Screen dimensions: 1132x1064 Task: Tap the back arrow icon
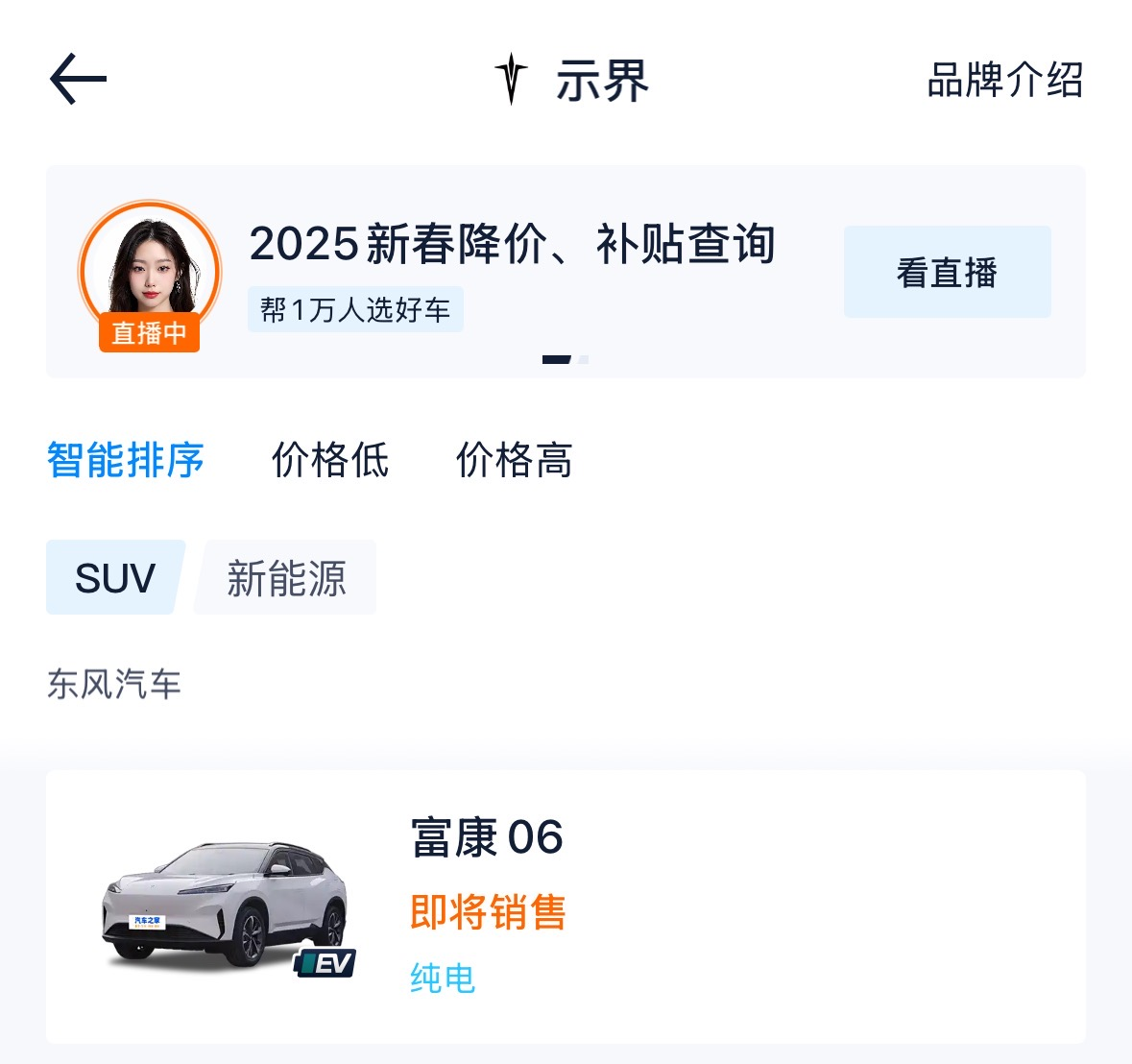pyautogui.click(x=78, y=79)
